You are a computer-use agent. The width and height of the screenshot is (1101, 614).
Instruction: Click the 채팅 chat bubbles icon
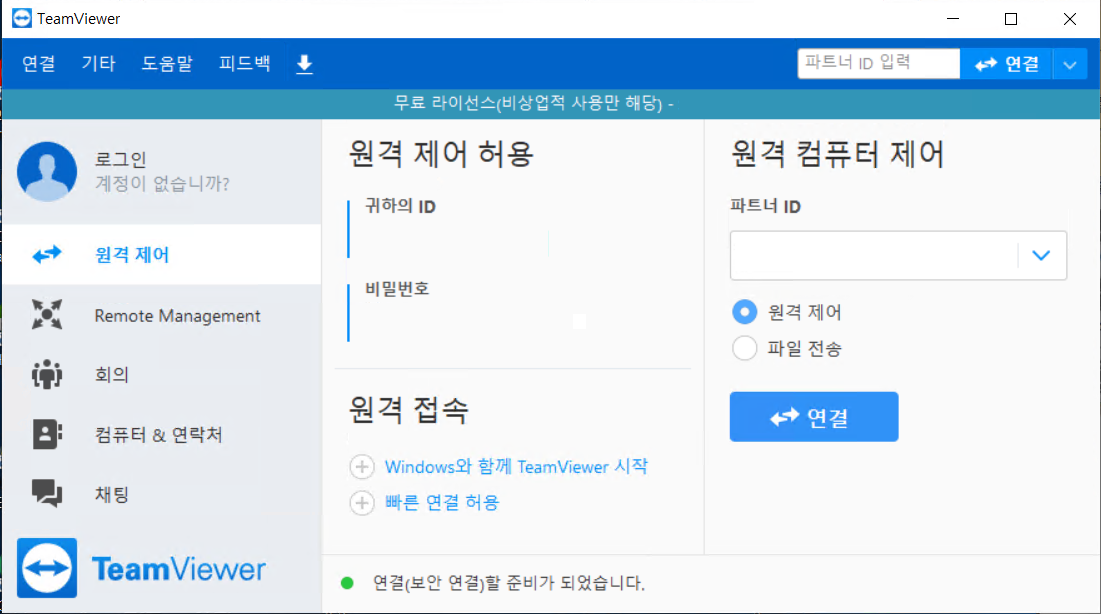pyautogui.click(x=47, y=493)
